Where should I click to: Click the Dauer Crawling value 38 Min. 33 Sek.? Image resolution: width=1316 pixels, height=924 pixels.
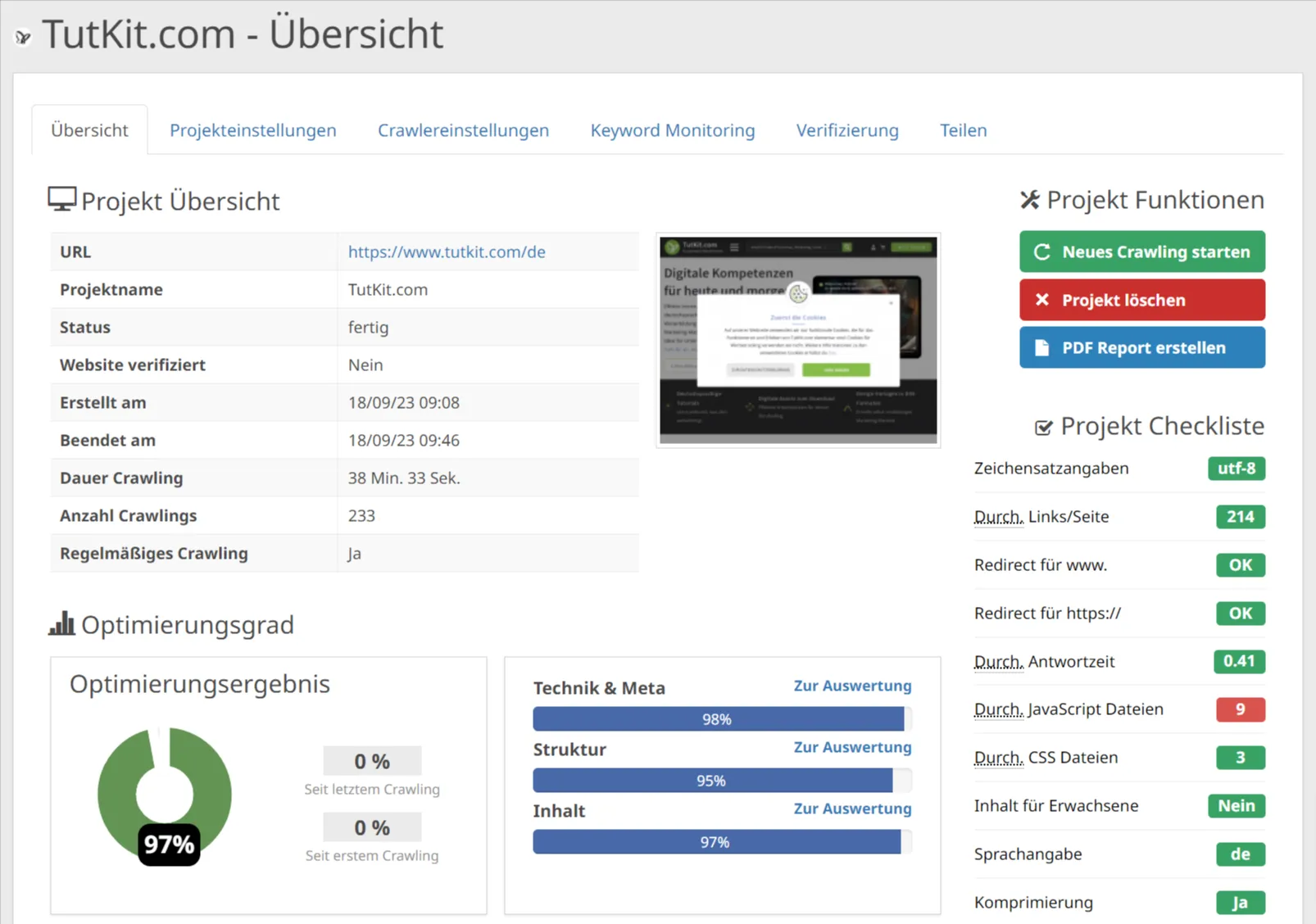(404, 478)
